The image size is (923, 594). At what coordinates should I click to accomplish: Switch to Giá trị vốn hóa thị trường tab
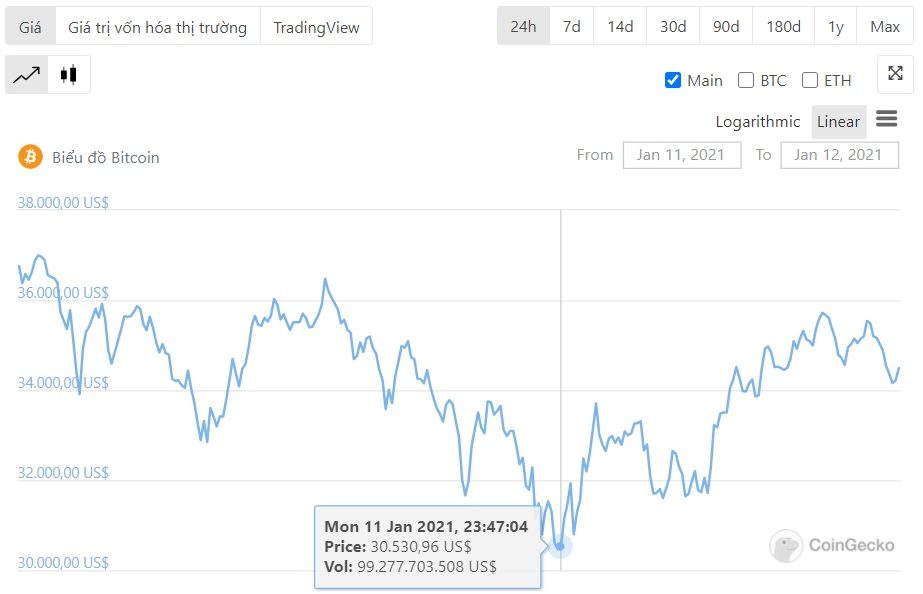pos(157,27)
